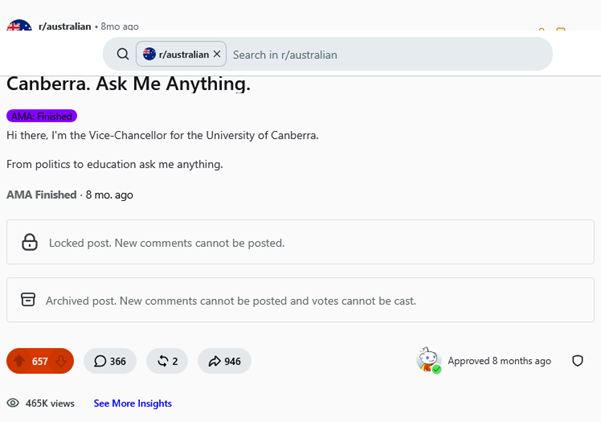Image resolution: width=601 pixels, height=422 pixels.
Task: Click the magnifying glass search icon
Action: pos(123,54)
